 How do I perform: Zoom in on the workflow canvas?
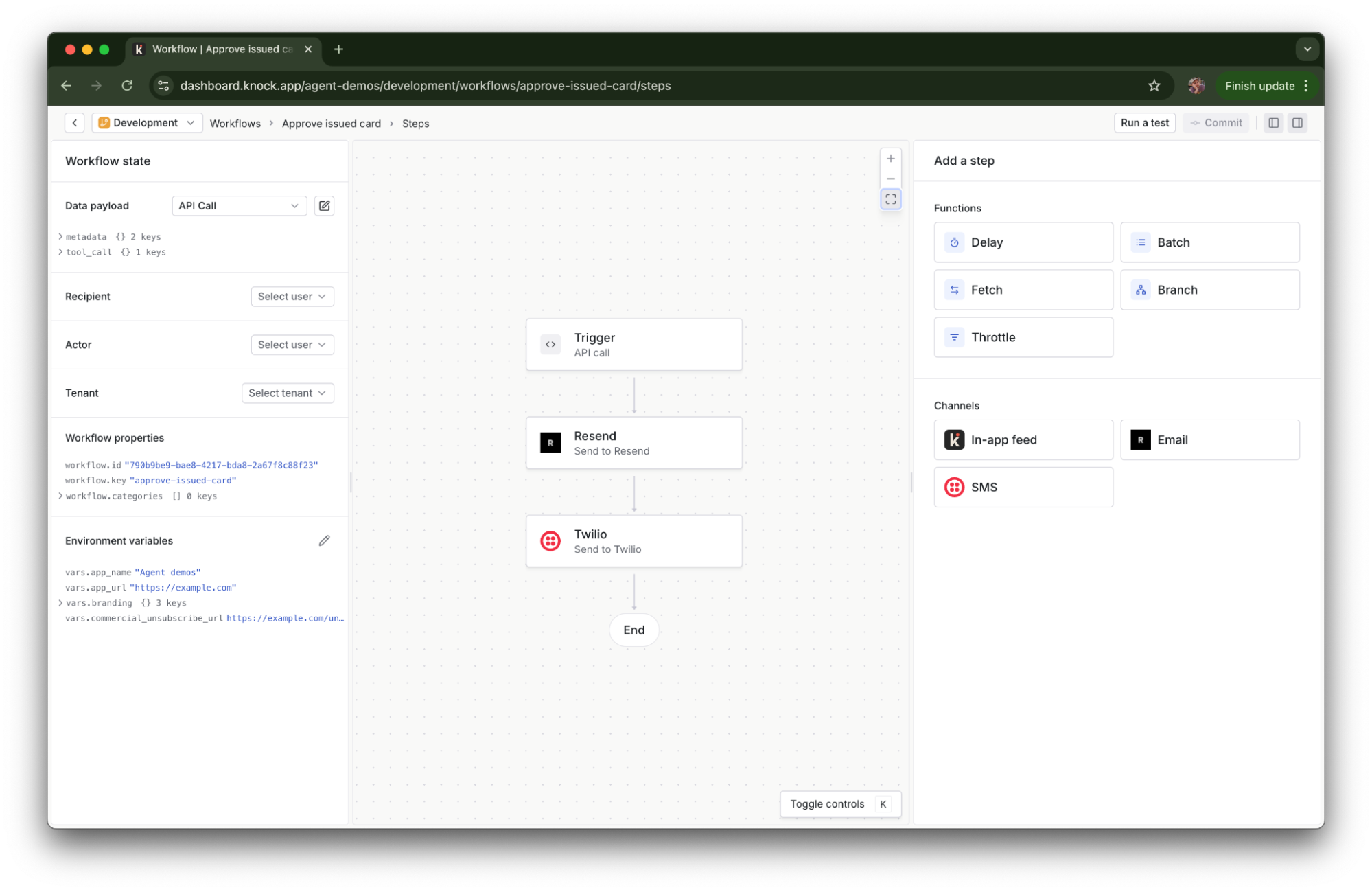pyautogui.click(x=890, y=159)
